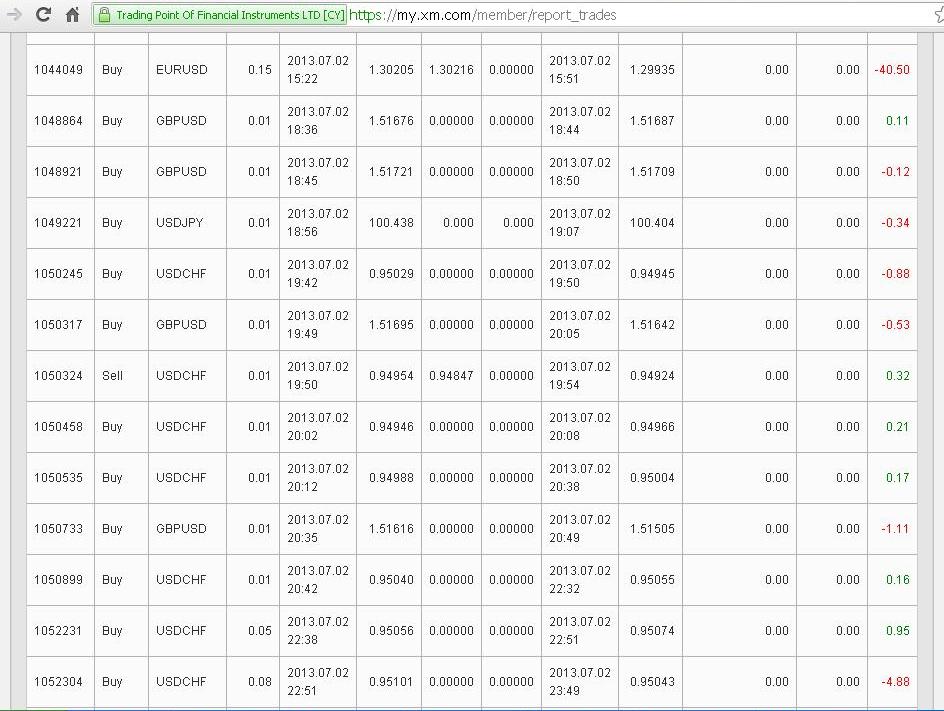Click the 0.16 profit value
Screen dimensions: 944x711
[x=898, y=580]
